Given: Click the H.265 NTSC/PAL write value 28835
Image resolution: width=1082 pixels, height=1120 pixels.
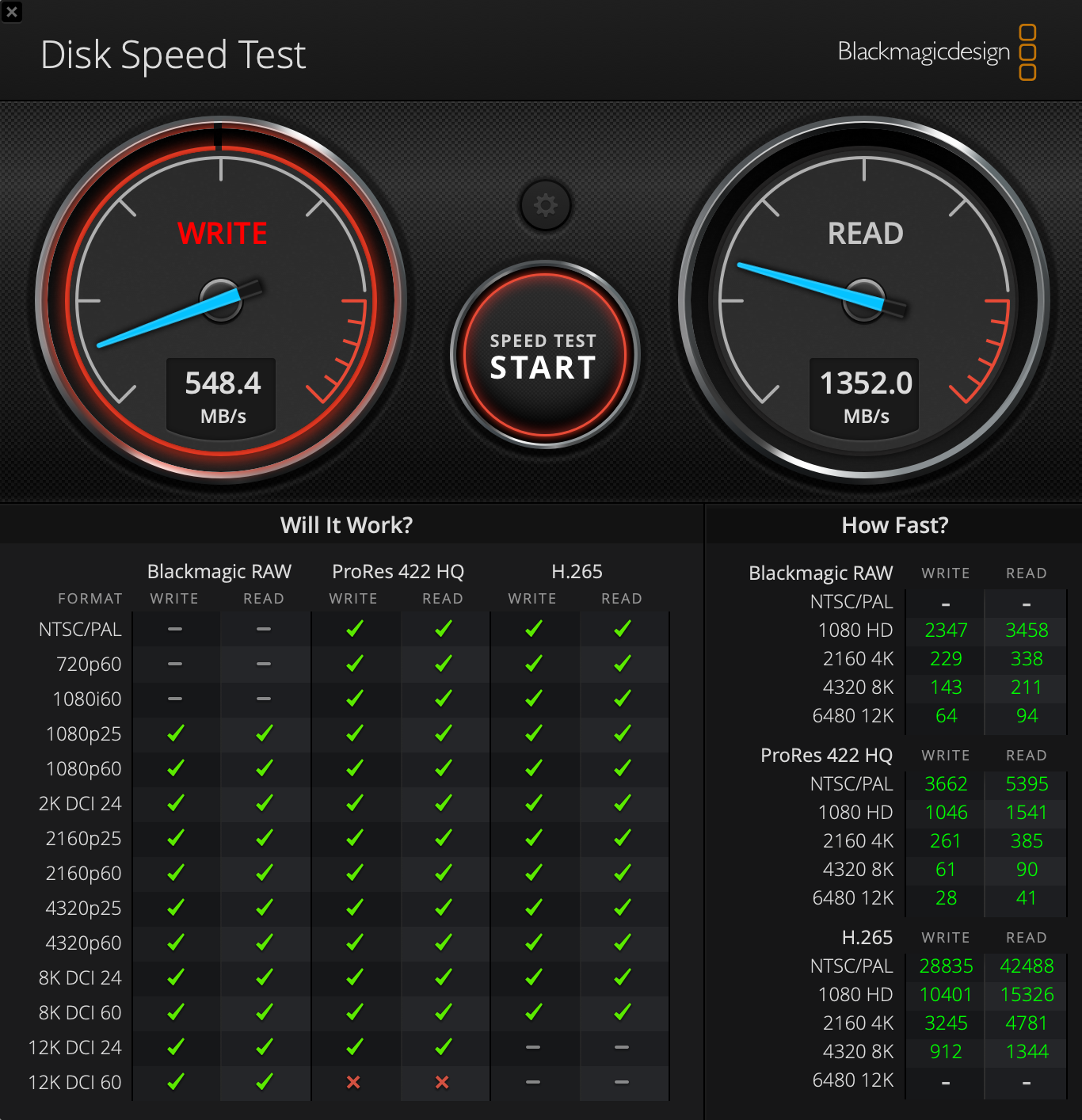Looking at the screenshot, I should [946, 966].
